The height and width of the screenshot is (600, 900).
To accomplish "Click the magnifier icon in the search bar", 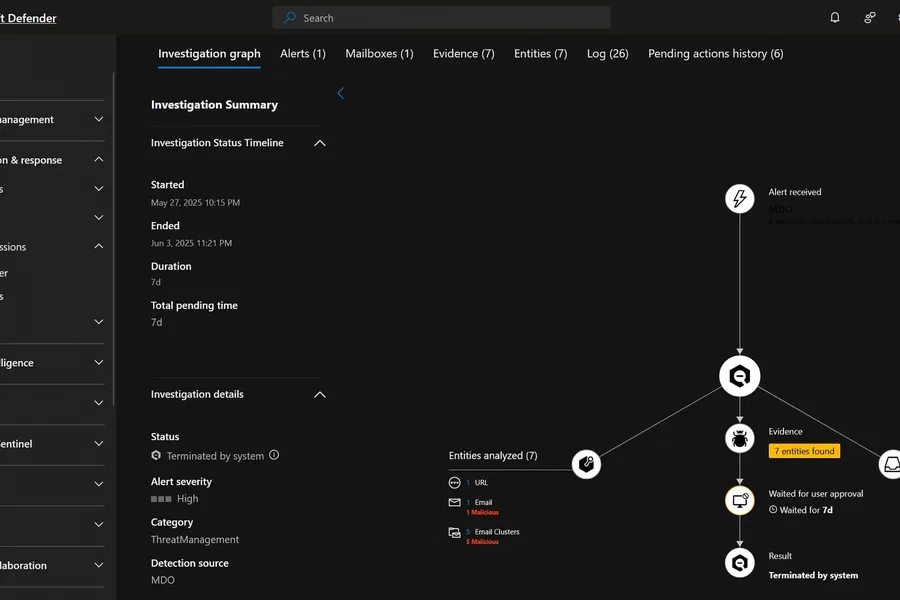I will pos(290,18).
